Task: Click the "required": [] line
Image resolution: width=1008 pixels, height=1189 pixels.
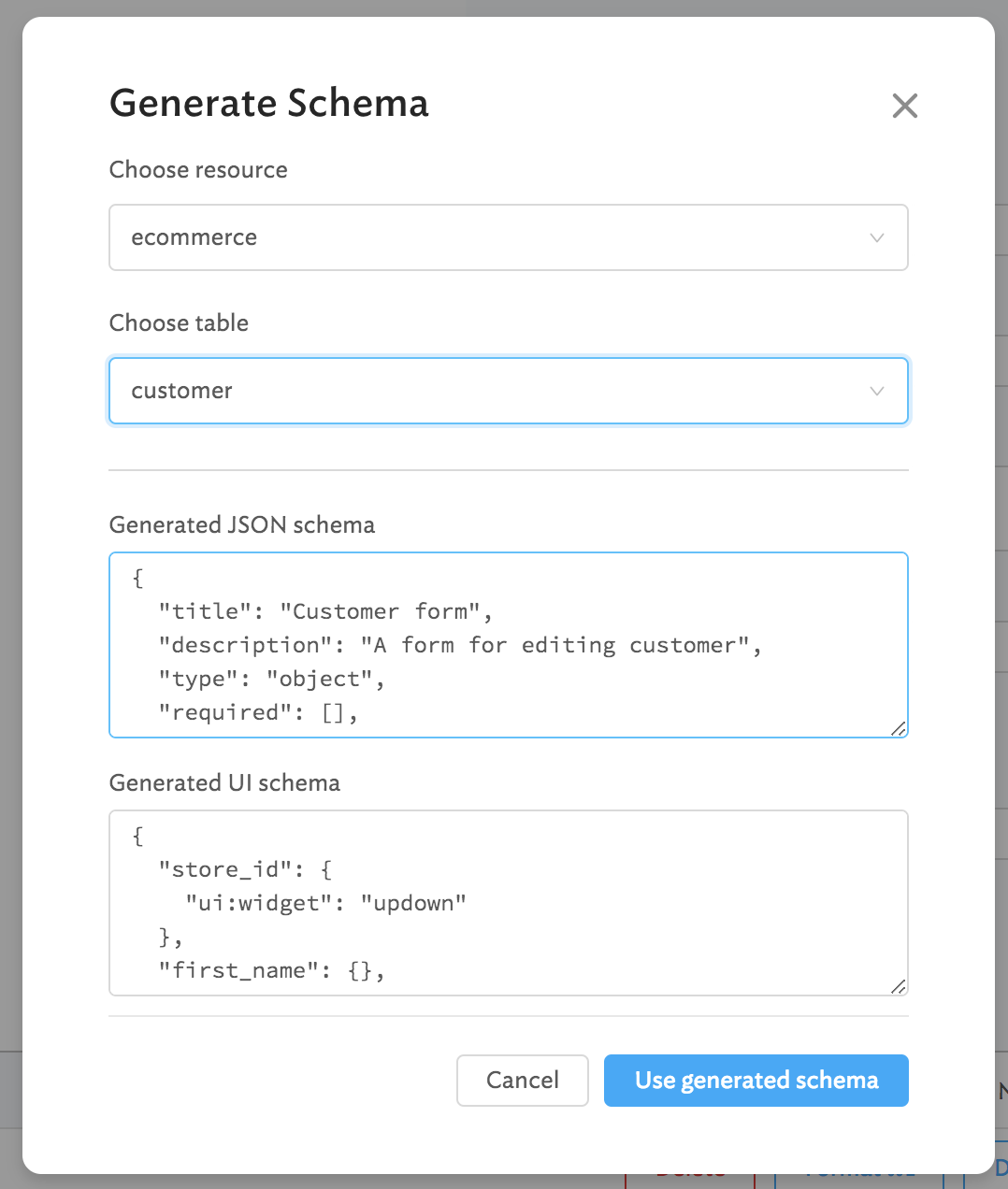Action: 258,712
